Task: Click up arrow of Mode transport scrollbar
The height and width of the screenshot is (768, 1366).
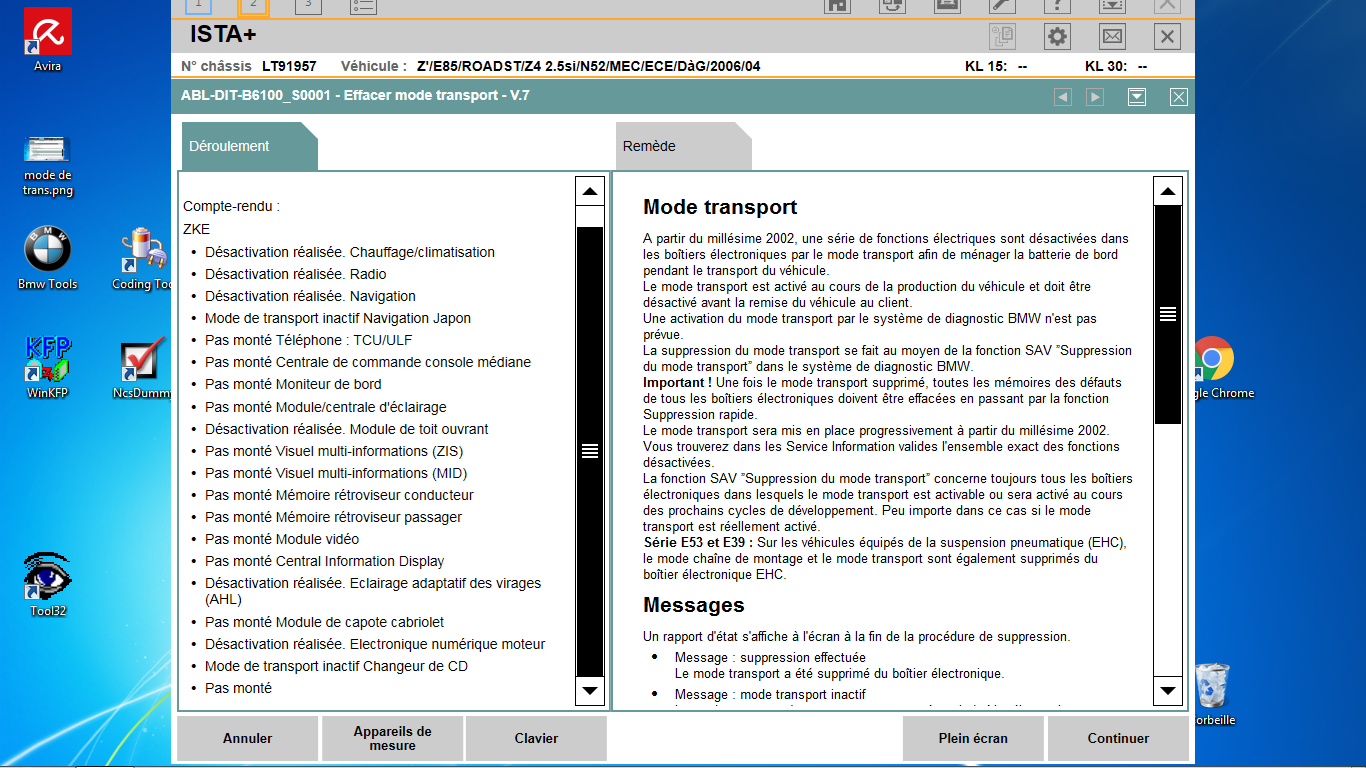Action: pos(1168,191)
